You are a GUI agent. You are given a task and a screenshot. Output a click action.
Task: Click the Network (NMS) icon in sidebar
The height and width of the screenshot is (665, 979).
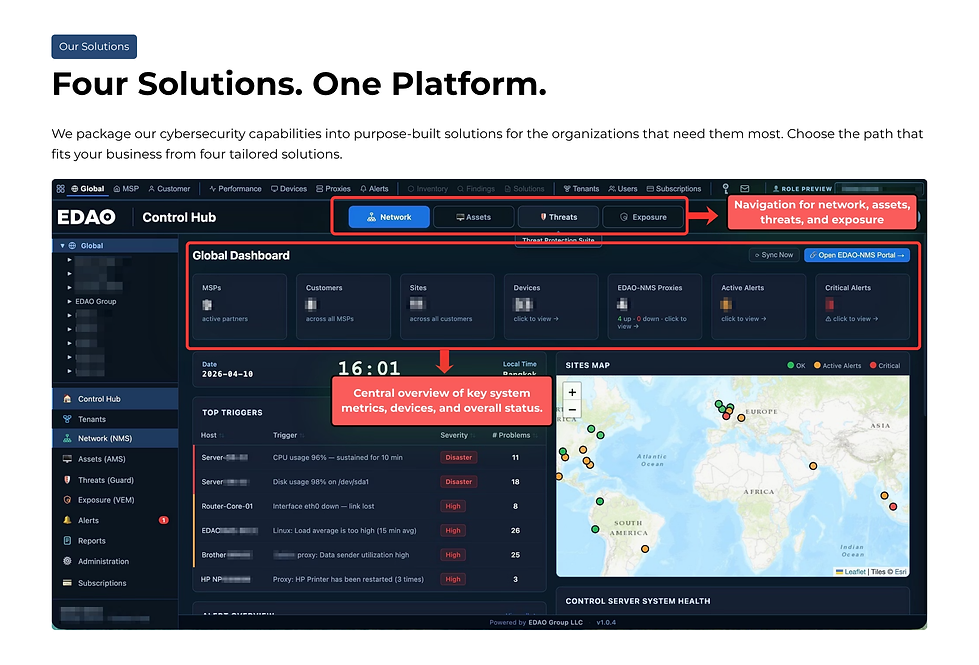point(67,438)
